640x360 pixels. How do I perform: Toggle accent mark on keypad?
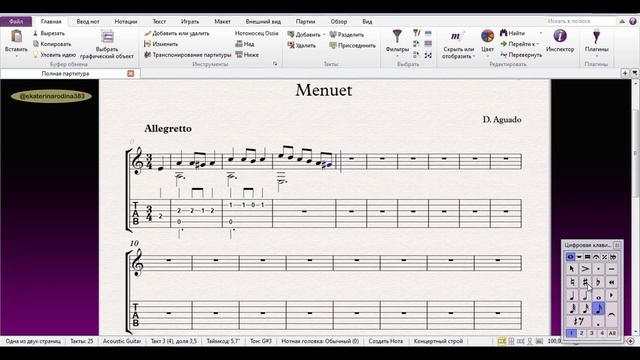[x=585, y=269]
